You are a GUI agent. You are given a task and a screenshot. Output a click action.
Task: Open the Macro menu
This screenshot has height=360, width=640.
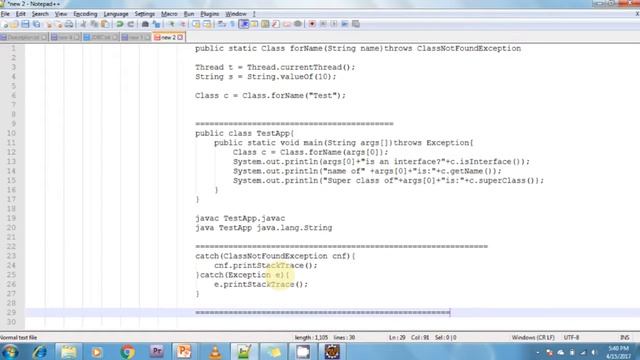pos(169,14)
